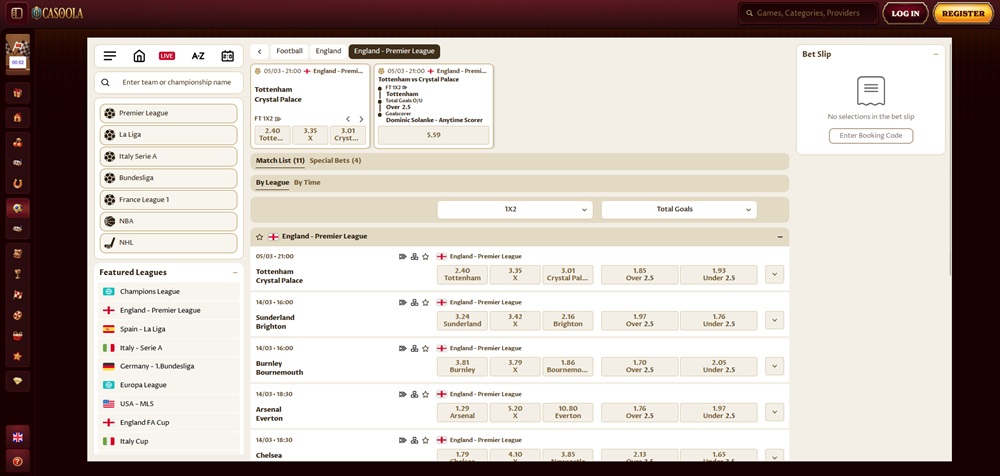Click the REGISTER button
This screenshot has width=1000, height=476.
pyautogui.click(x=963, y=13)
